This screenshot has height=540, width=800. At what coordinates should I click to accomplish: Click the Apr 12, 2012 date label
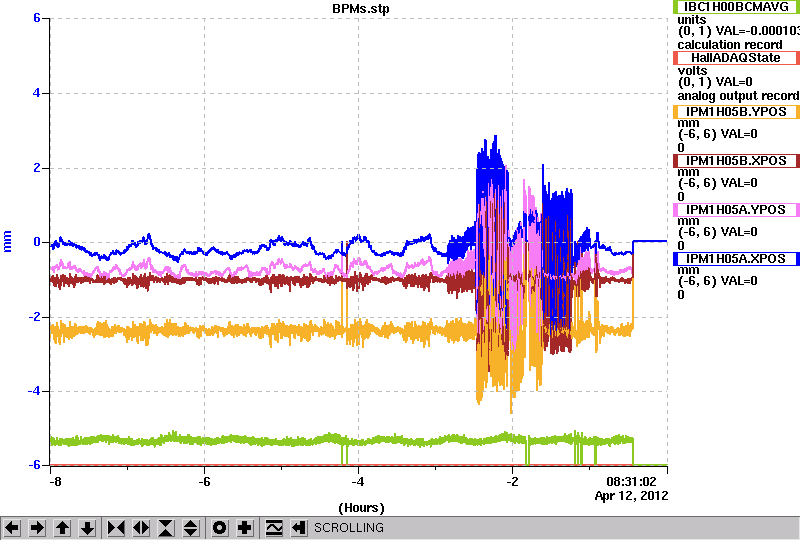click(x=631, y=496)
